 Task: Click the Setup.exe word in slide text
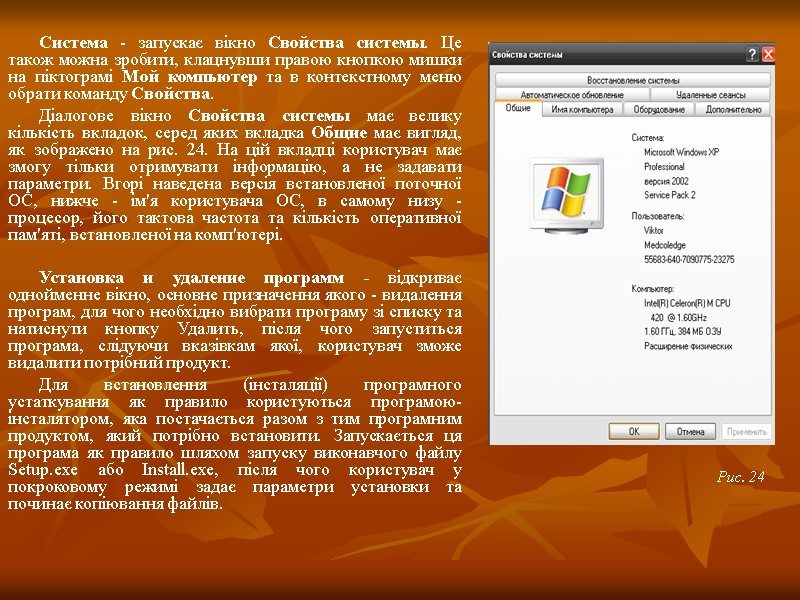point(43,469)
